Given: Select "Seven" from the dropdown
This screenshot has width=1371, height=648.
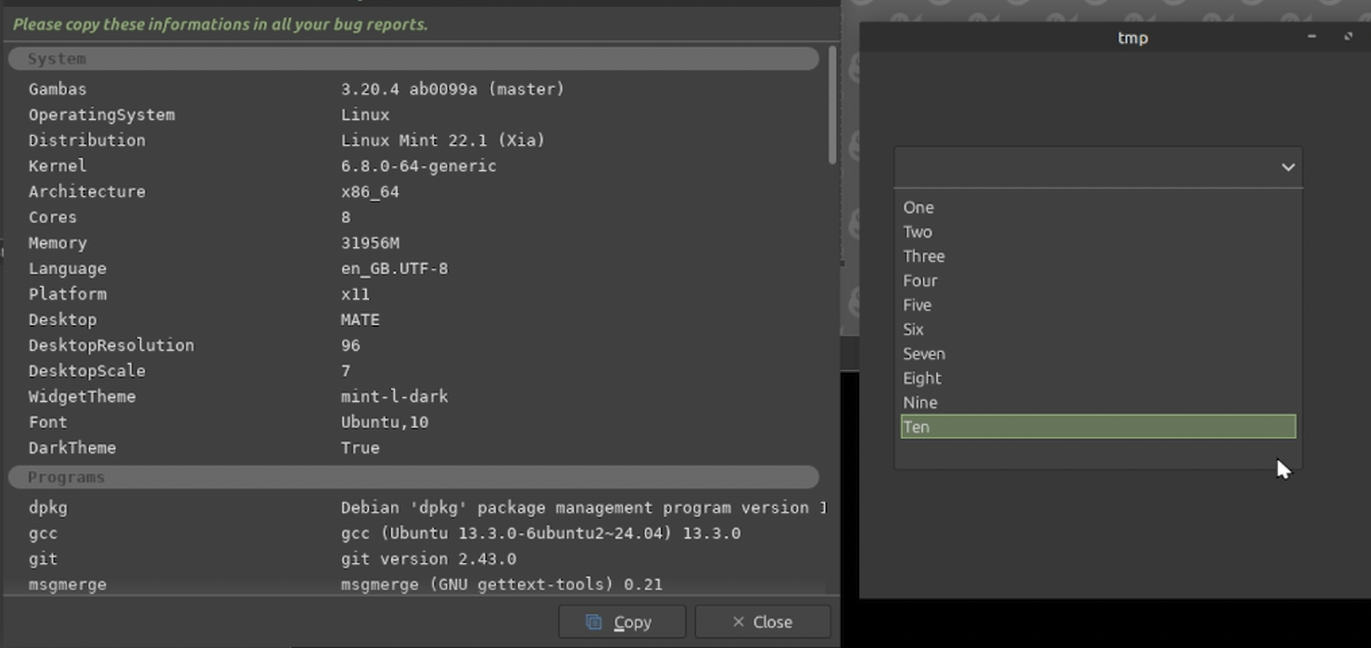Looking at the screenshot, I should pyautogui.click(x=923, y=354).
